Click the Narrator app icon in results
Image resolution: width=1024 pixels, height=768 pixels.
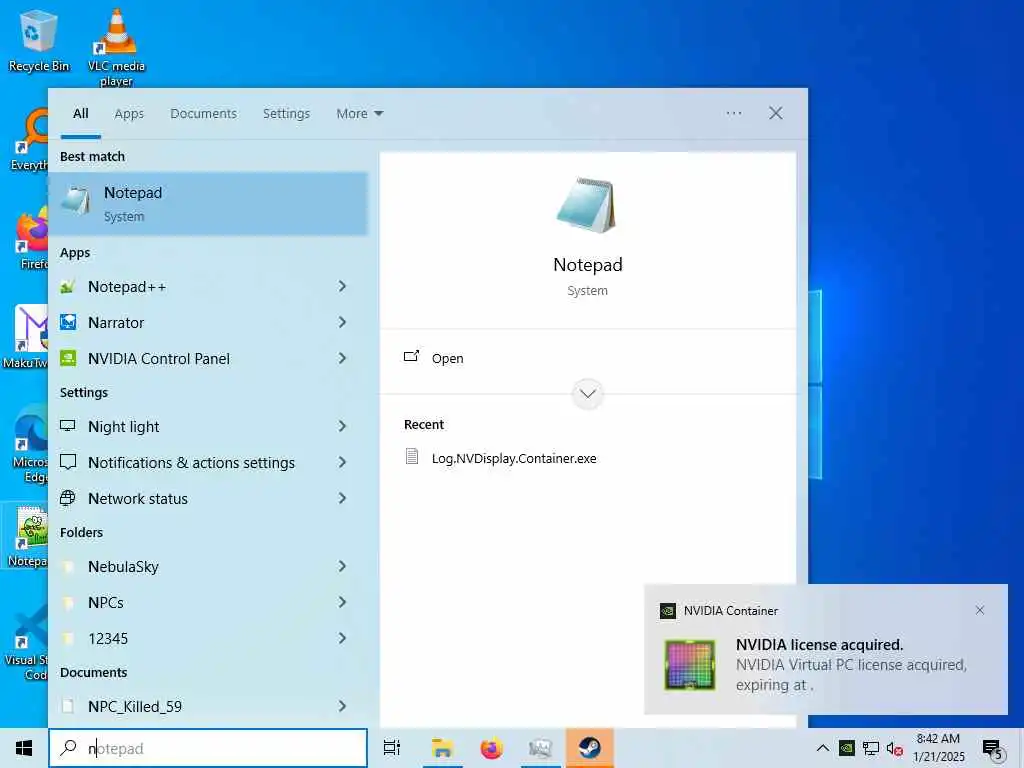(x=67, y=323)
